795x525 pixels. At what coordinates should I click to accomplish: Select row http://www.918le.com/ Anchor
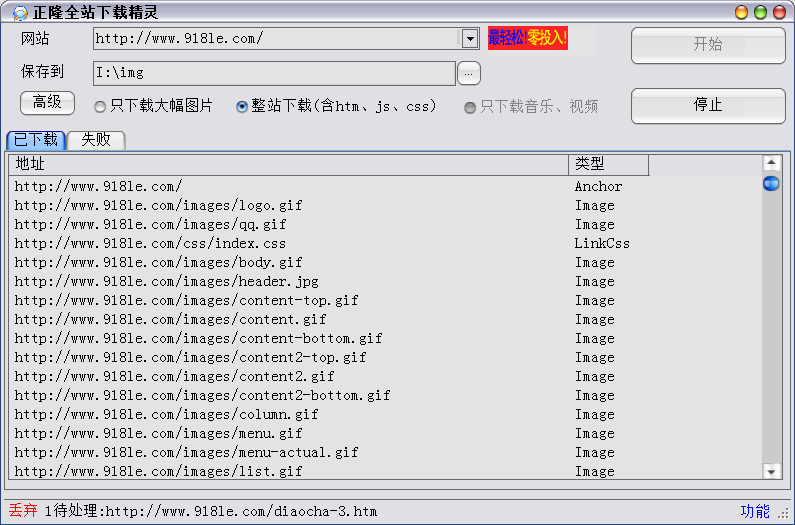[x=385, y=187]
